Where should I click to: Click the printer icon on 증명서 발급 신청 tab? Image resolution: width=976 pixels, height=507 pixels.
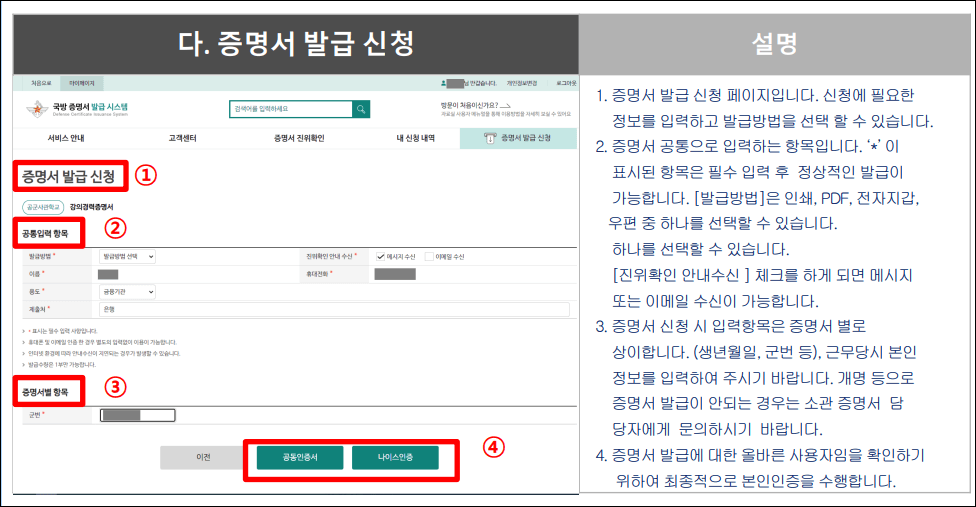click(x=490, y=139)
